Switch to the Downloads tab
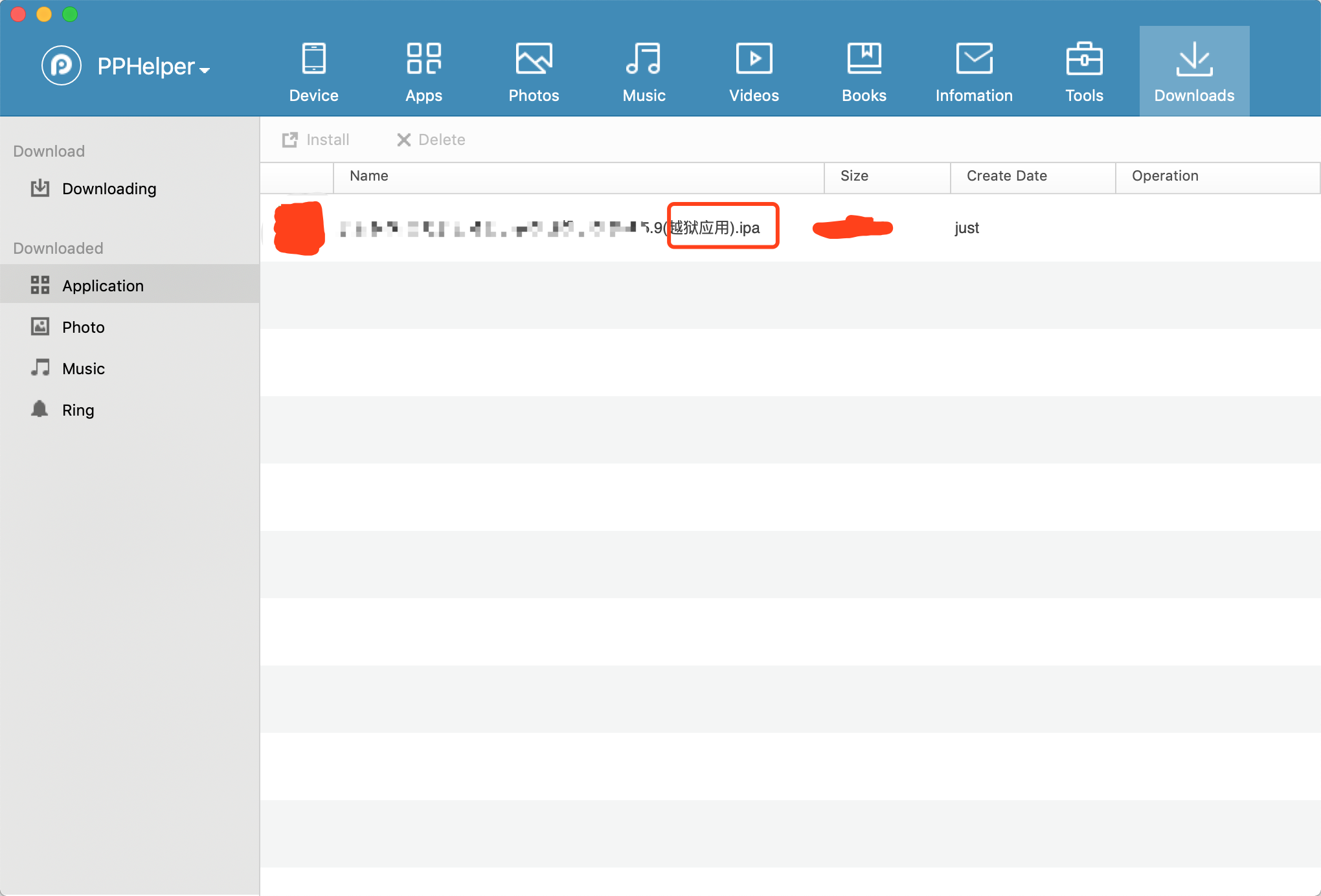The height and width of the screenshot is (896, 1321). point(1194,71)
